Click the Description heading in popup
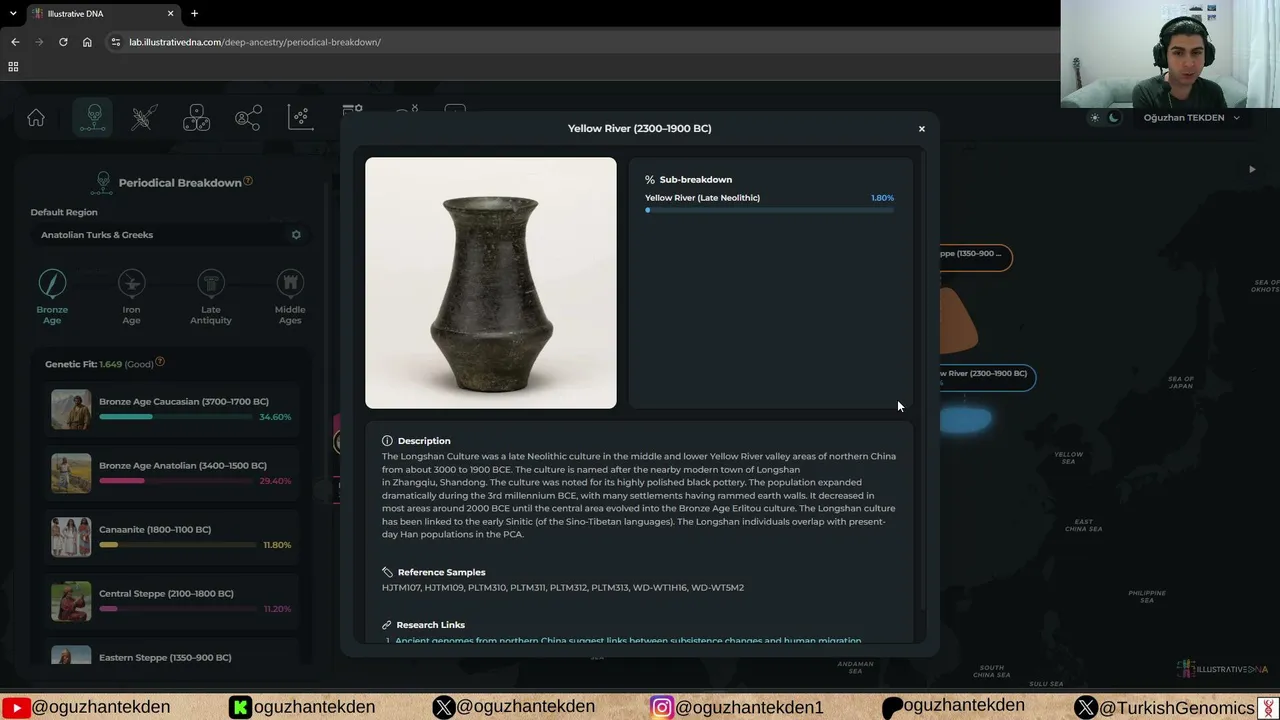The height and width of the screenshot is (720, 1280). pyautogui.click(x=424, y=441)
